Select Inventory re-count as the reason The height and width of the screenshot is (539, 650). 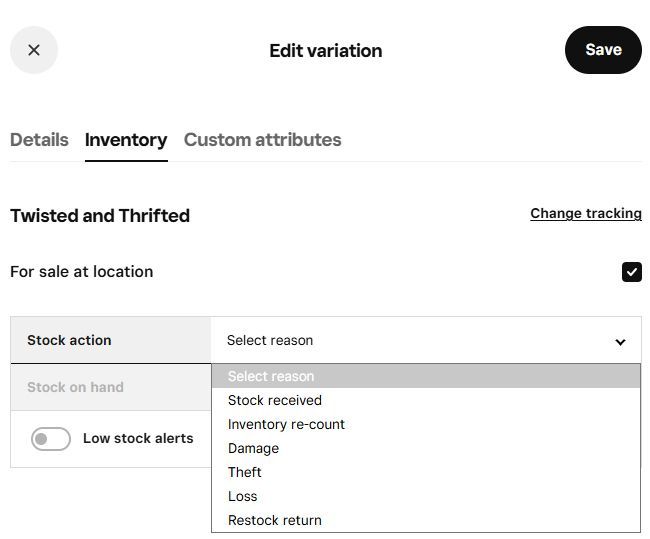[286, 424]
